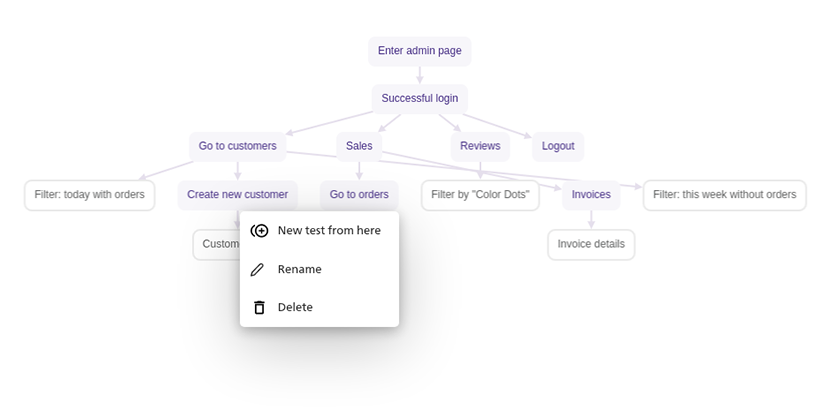Click the Sales node
The image size is (826, 411).
click(x=359, y=146)
